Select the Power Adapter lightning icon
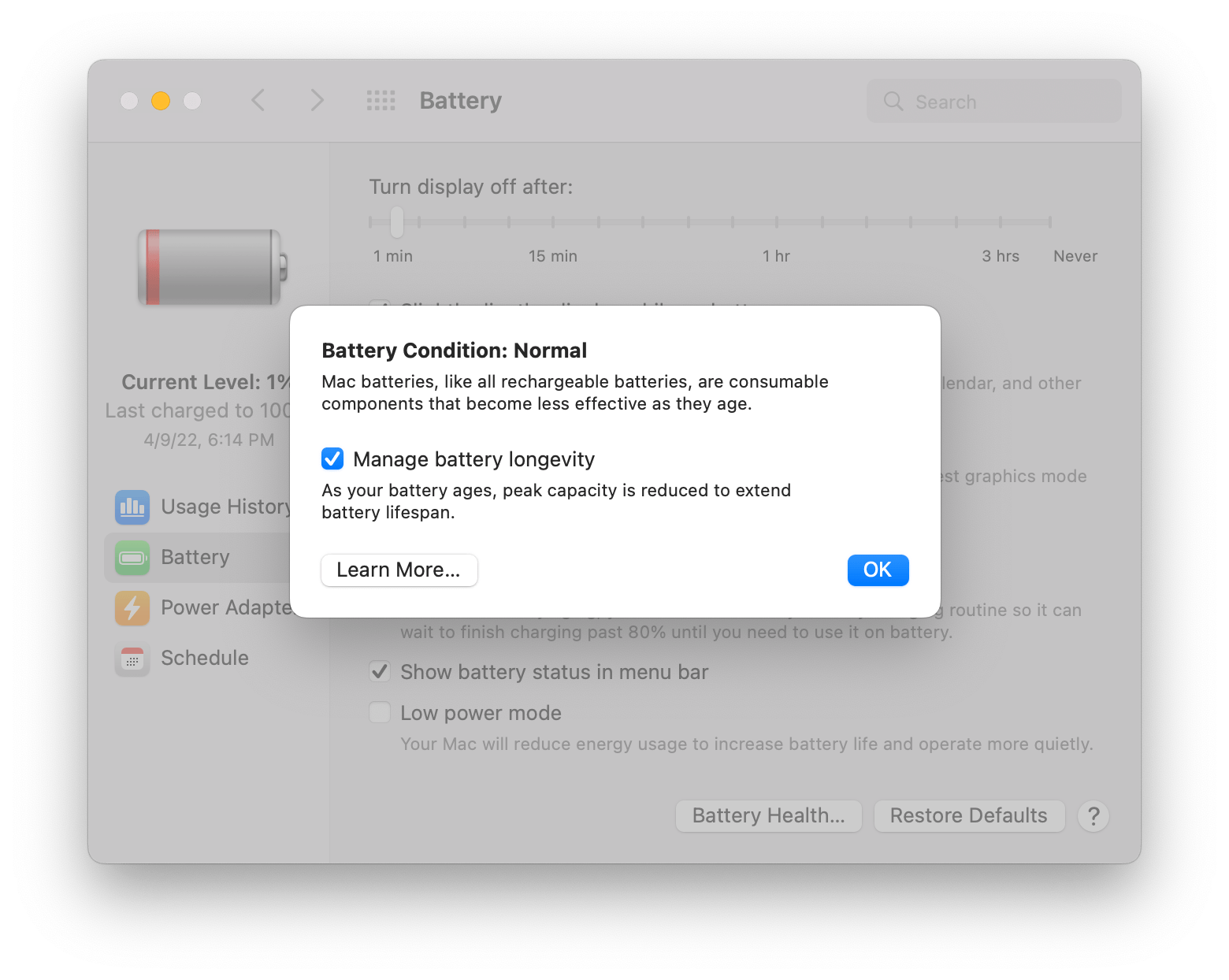This screenshot has width=1229, height=980. (x=132, y=608)
